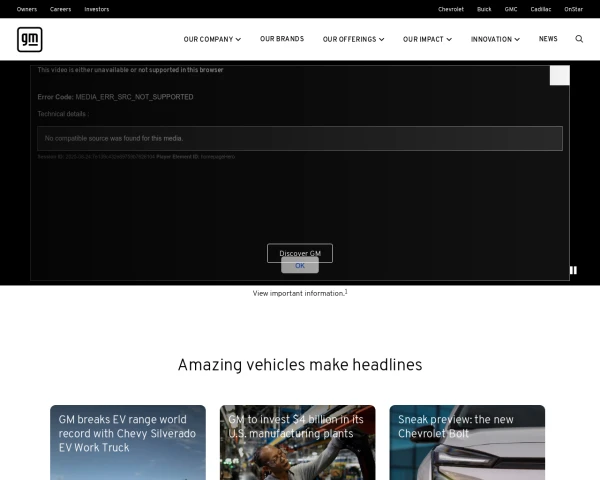The width and height of the screenshot is (600, 480).
Task: Open the Careers link
Action: coord(60,9)
